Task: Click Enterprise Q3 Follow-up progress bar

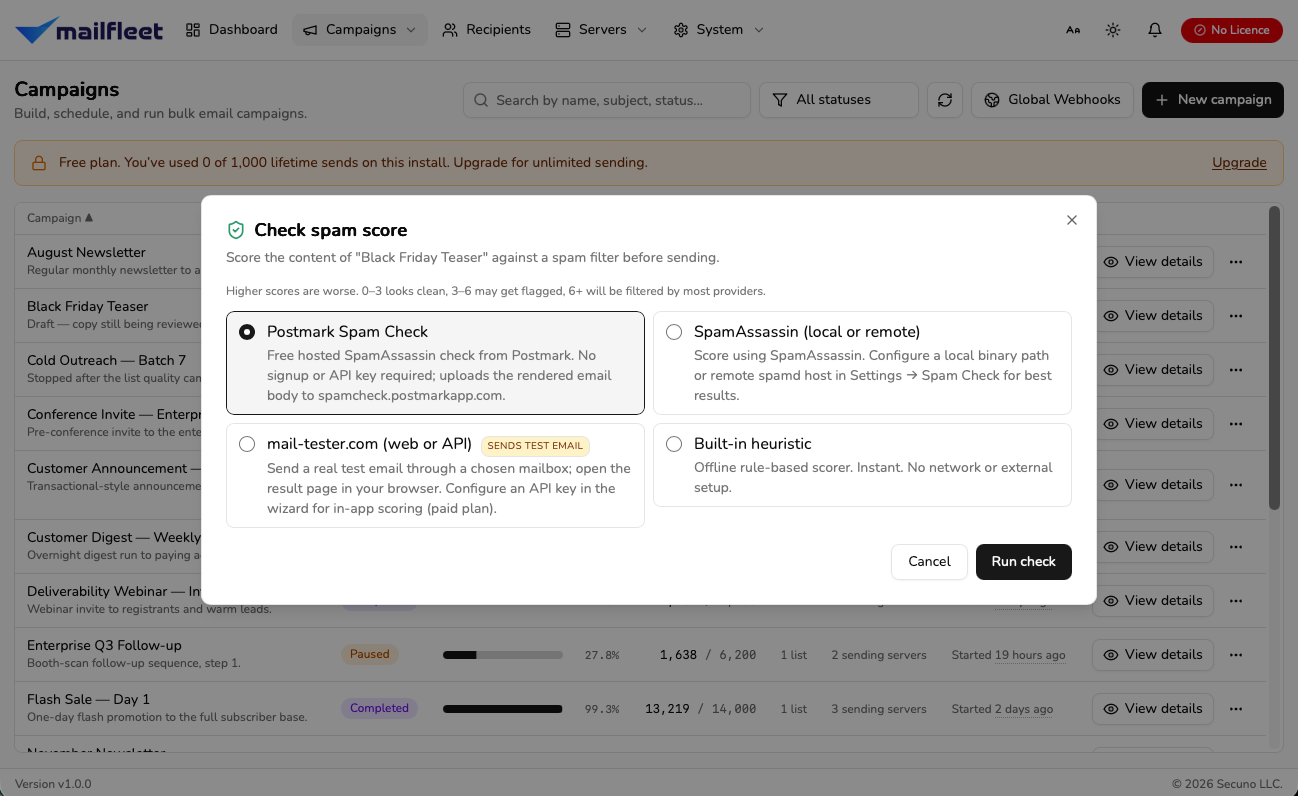Action: point(503,655)
